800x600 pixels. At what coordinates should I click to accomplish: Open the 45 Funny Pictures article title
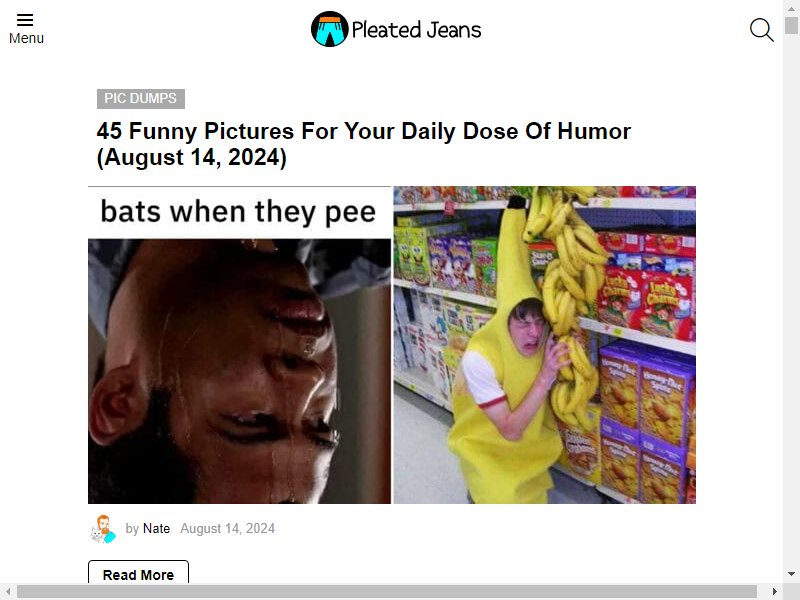tap(364, 144)
